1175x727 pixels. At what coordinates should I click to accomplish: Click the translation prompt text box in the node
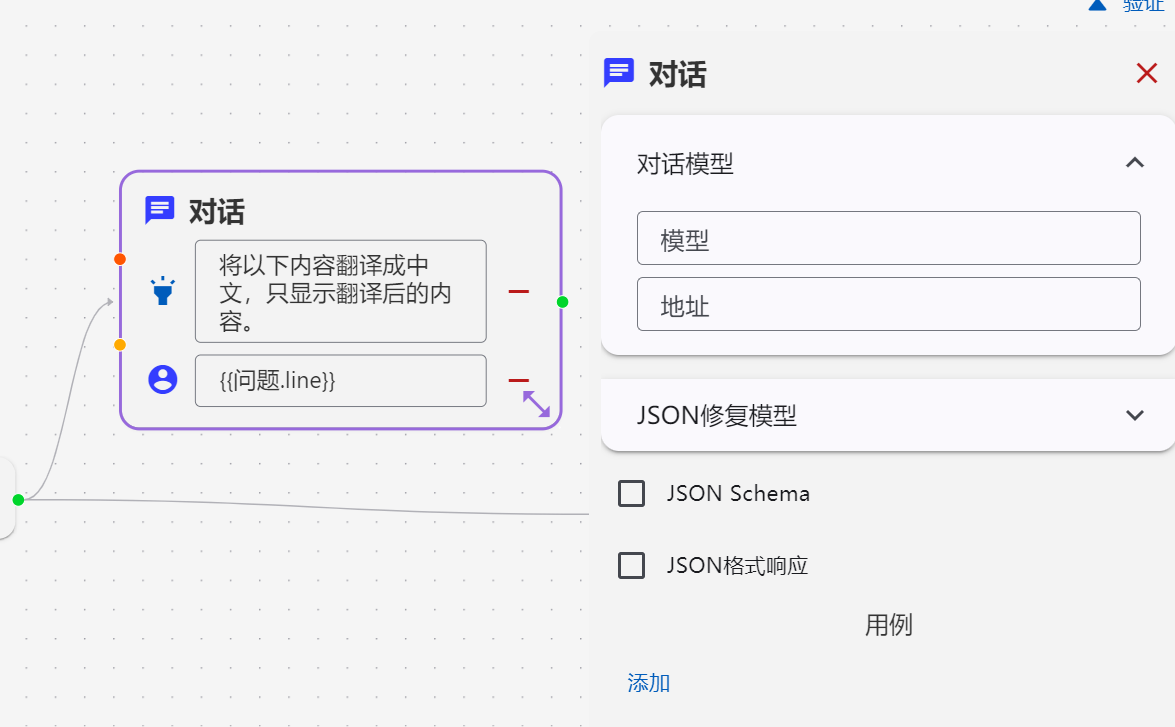point(341,292)
